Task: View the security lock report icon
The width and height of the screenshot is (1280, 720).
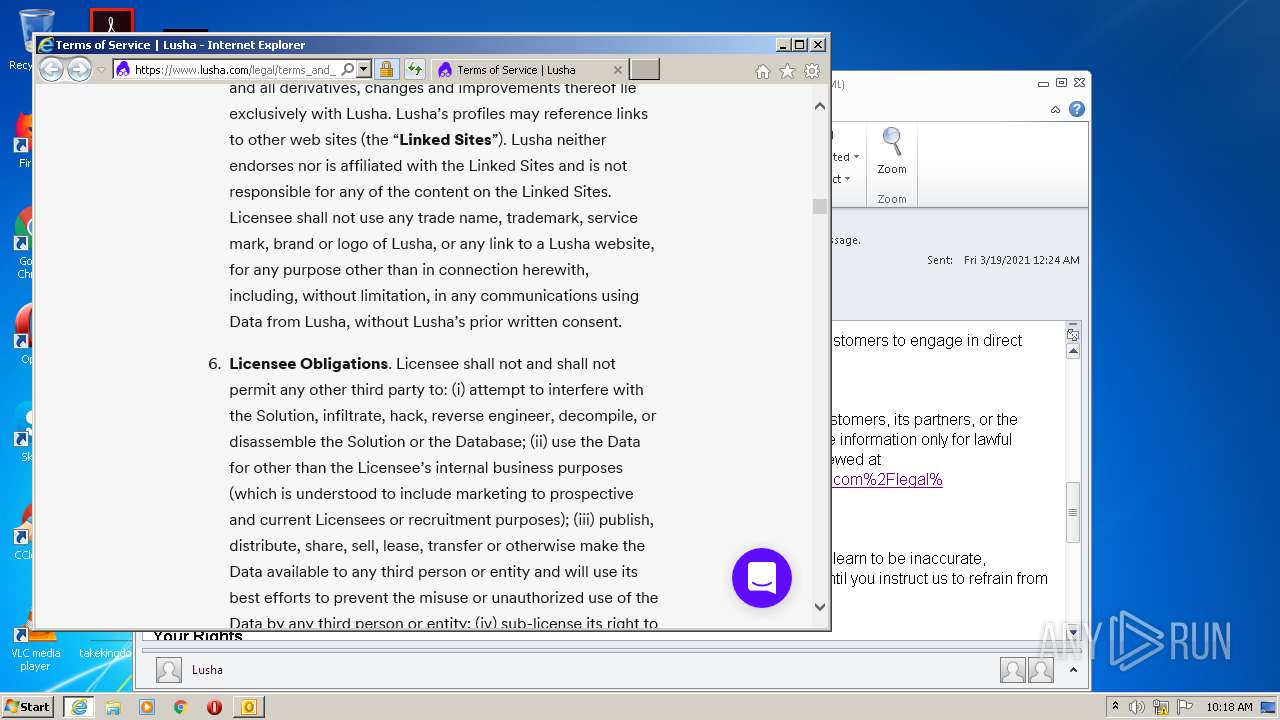Action: [x=386, y=70]
